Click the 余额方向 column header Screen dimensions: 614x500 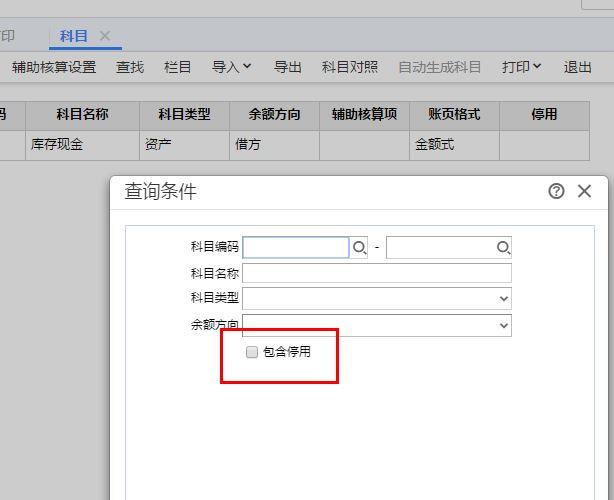274,115
